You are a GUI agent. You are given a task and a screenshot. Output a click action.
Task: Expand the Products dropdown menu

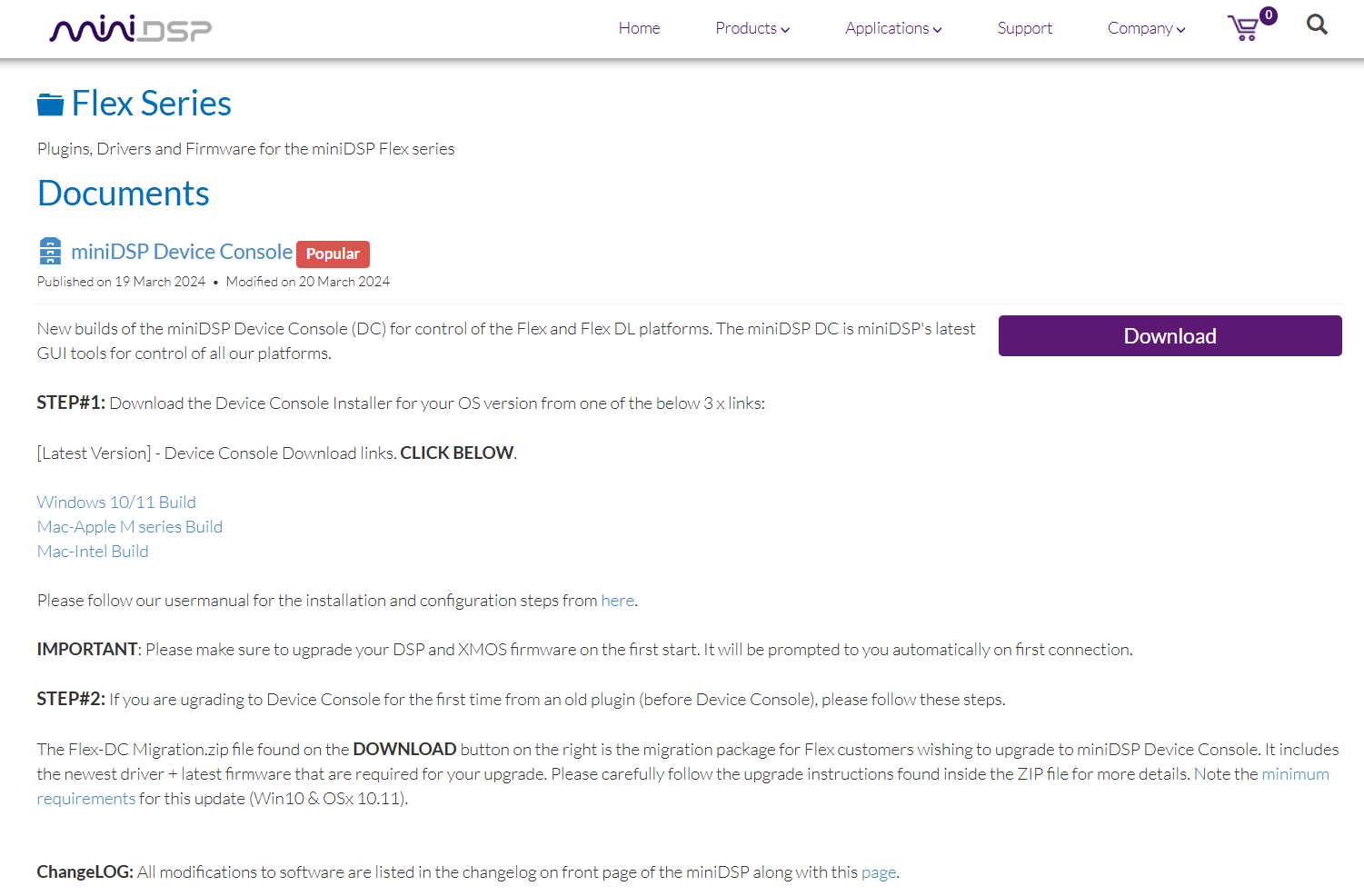coord(752,28)
